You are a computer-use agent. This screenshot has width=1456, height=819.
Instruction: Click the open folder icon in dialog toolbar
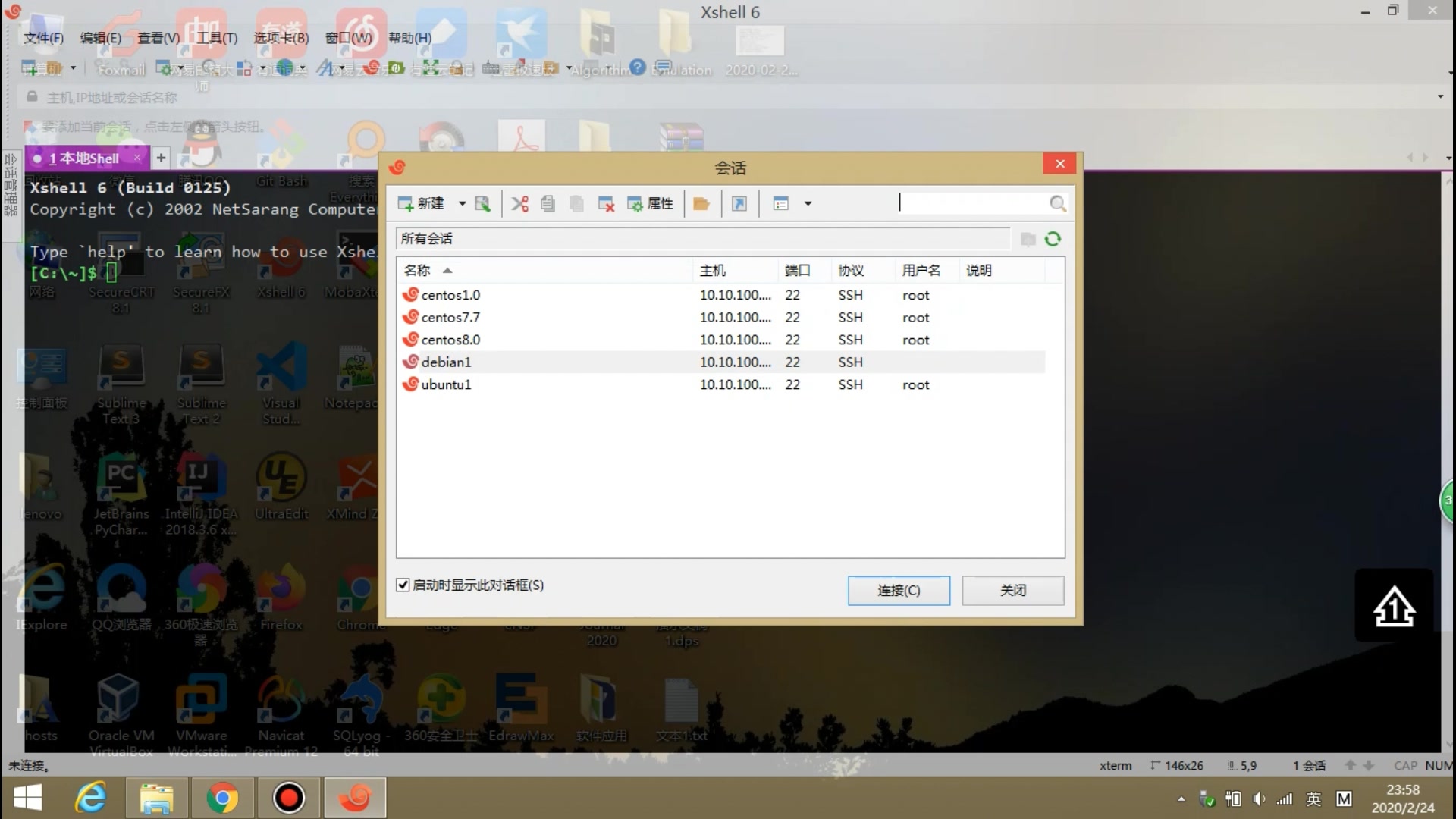click(x=701, y=203)
